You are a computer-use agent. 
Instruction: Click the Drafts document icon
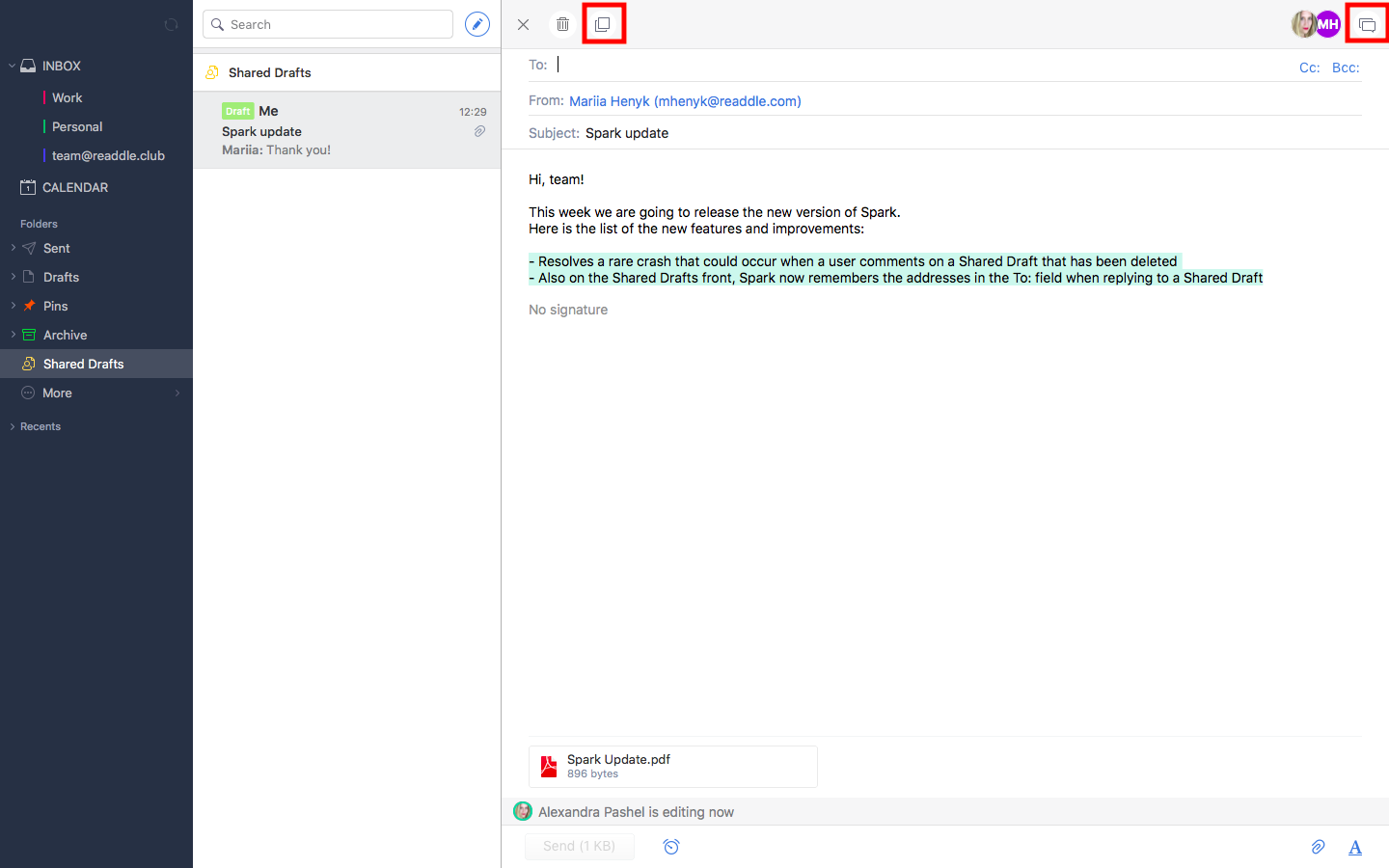(29, 277)
